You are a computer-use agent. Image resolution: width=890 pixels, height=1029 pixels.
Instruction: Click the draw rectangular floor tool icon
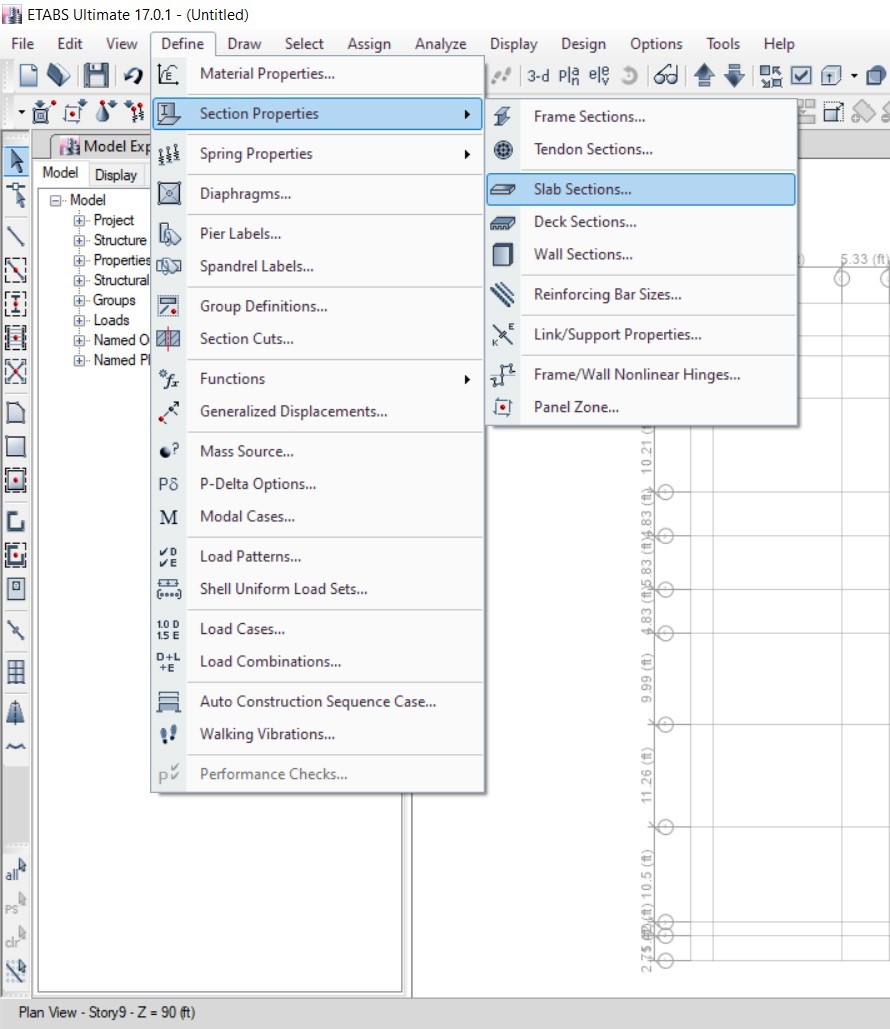(16, 446)
